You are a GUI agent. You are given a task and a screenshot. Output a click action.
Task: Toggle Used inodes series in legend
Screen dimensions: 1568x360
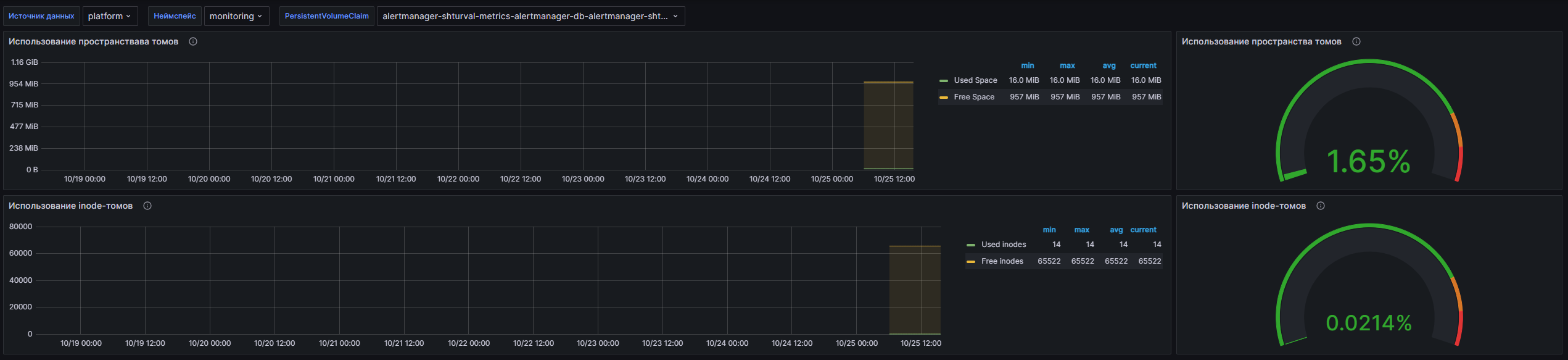(x=1004, y=245)
